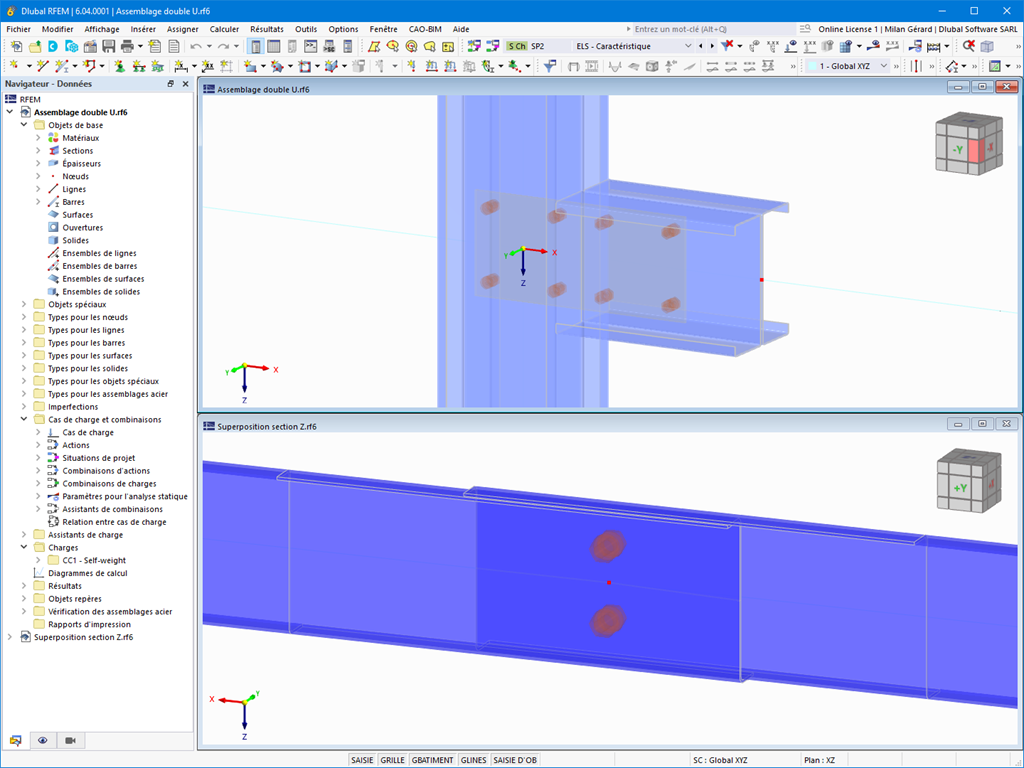Toggle the Tables panel button in toolbar
Viewport: 1024px width, 768px height.
274,46
